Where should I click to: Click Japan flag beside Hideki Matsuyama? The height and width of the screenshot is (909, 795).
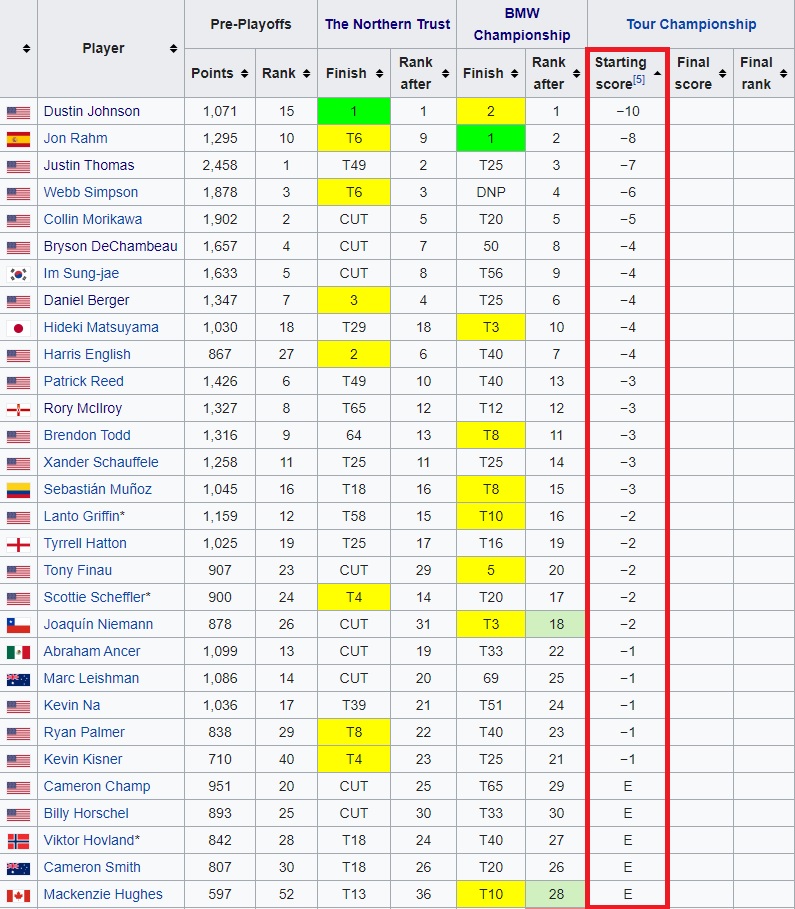point(18,328)
